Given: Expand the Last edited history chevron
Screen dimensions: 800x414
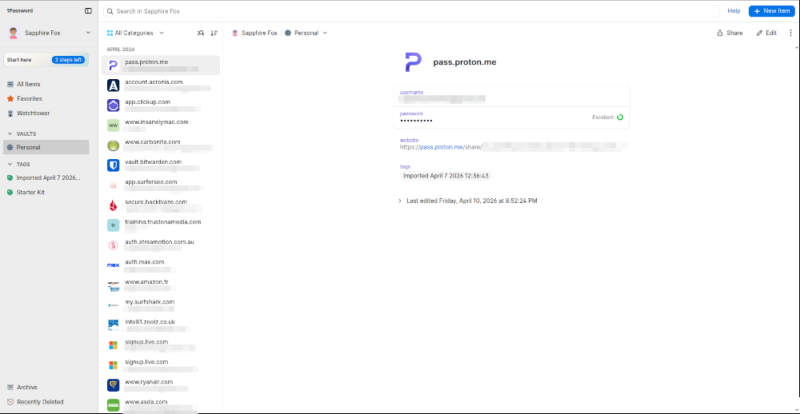Looking at the screenshot, I should point(400,201).
